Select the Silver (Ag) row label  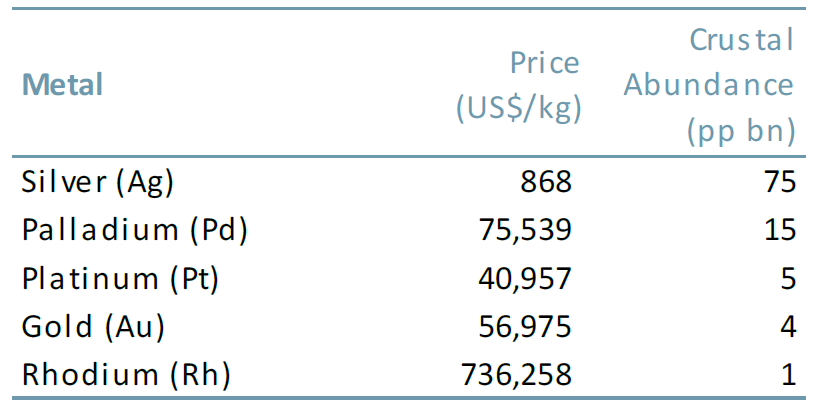pyautogui.click(x=97, y=182)
